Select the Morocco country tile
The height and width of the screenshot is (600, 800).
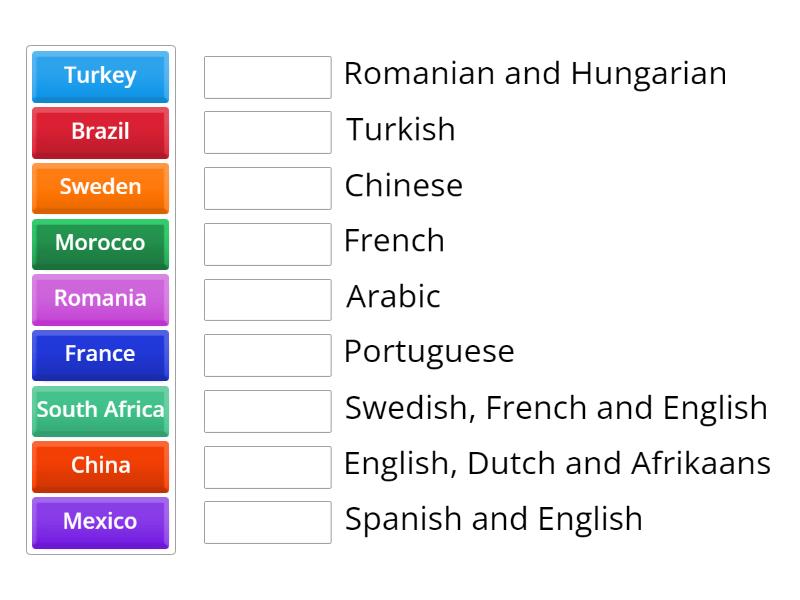click(x=100, y=244)
